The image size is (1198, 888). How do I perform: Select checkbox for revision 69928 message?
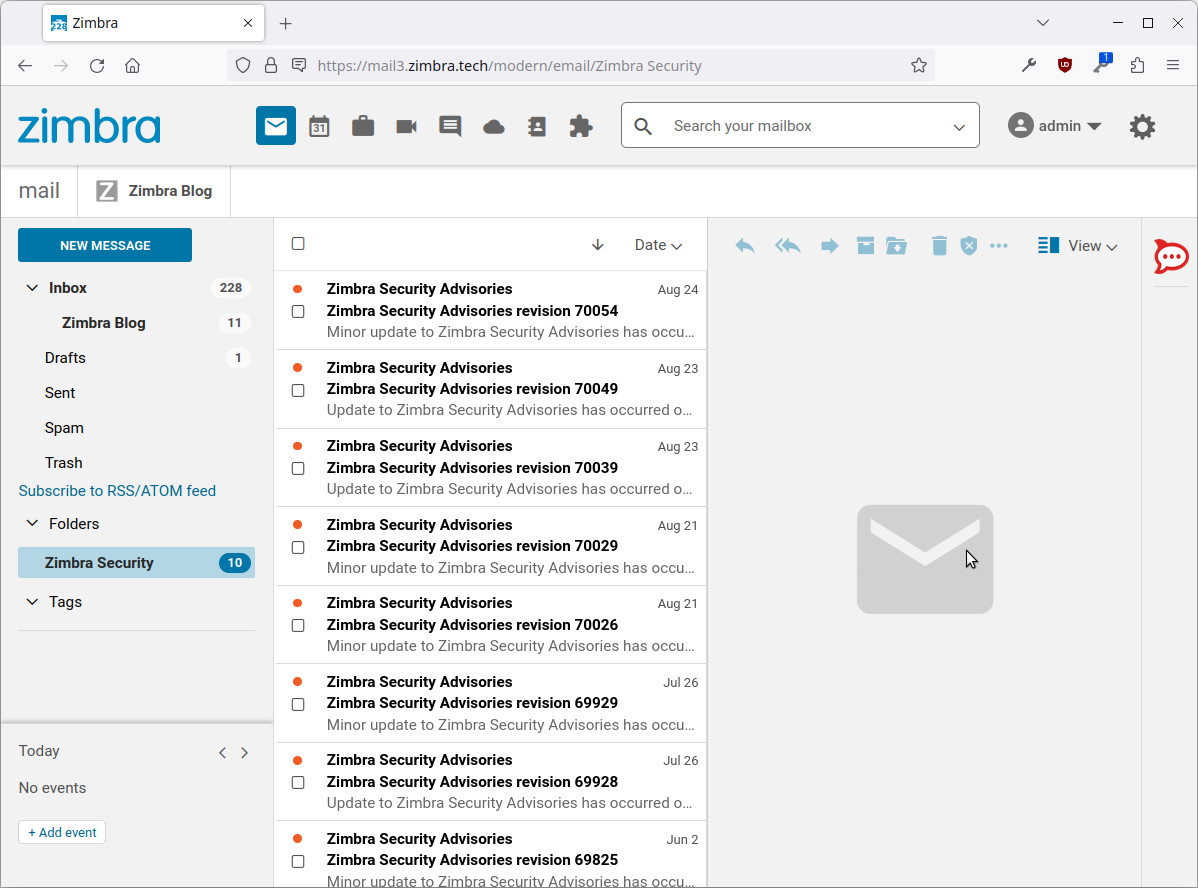coord(298,783)
